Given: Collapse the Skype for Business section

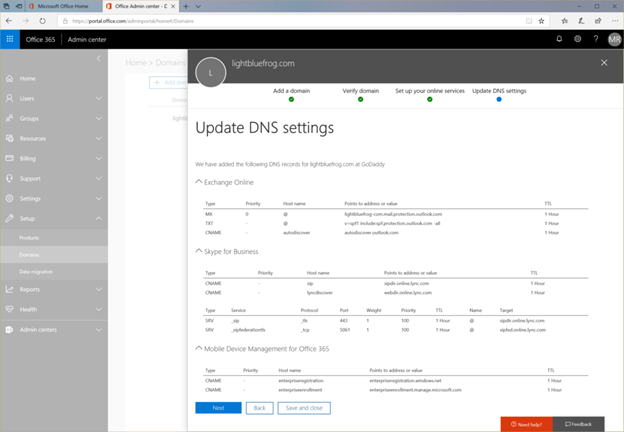Looking at the screenshot, I should pyautogui.click(x=199, y=251).
